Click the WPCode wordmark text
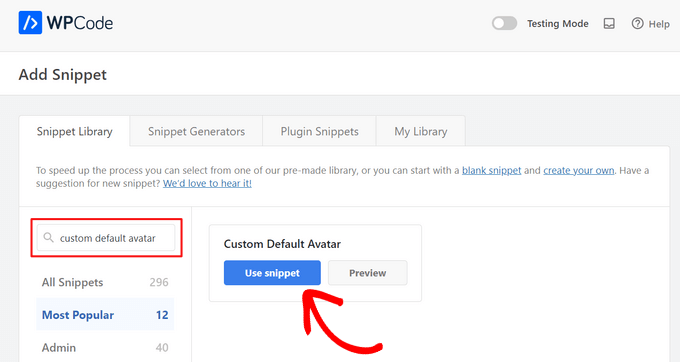The image size is (680, 362). pos(80,23)
